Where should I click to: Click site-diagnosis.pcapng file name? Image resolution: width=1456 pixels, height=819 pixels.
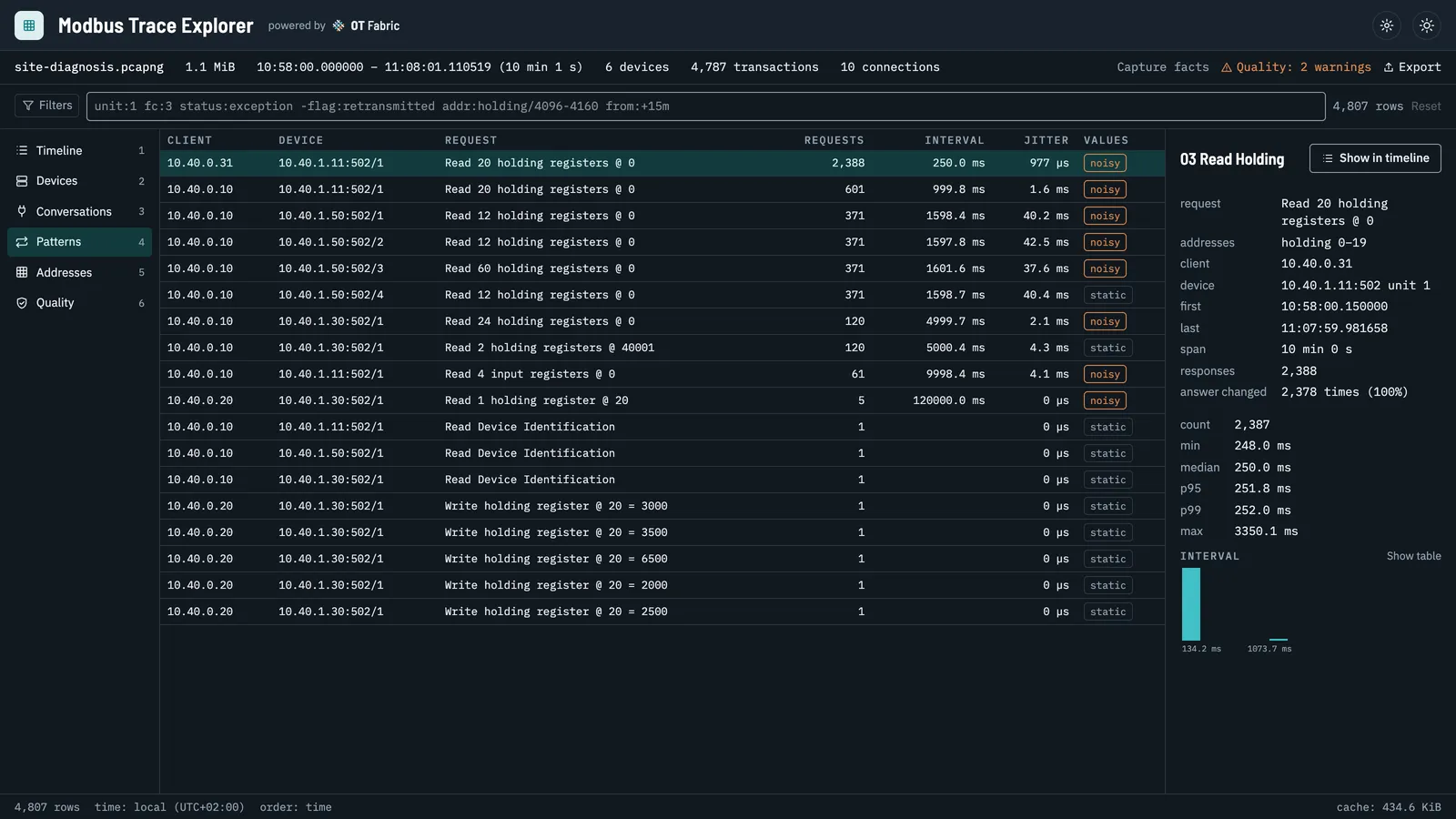pos(89,67)
